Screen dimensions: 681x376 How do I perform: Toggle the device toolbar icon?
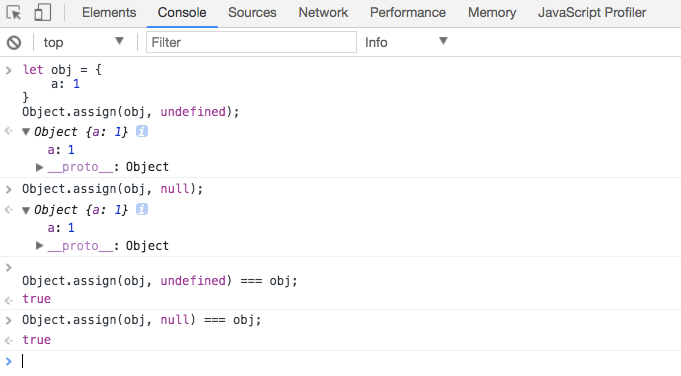click(43, 13)
